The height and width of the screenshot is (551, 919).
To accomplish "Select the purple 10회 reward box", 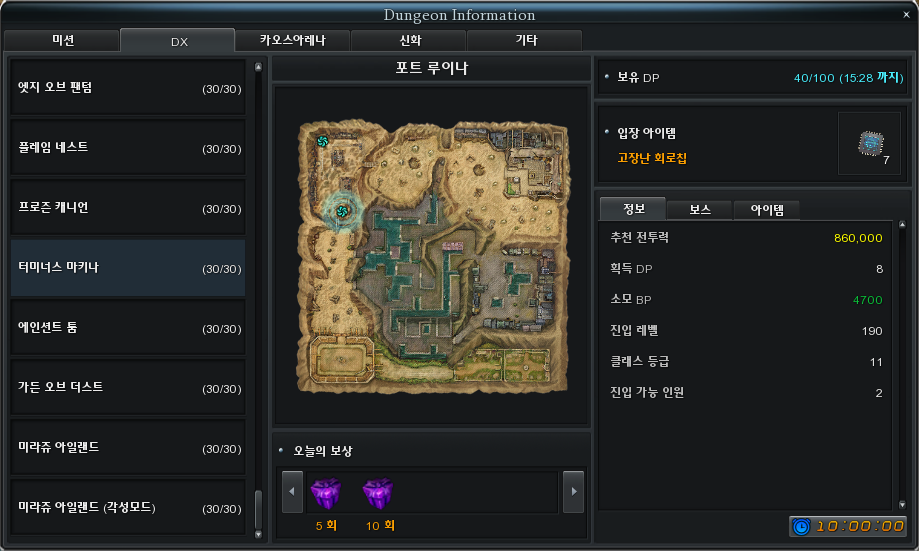I will tap(378, 493).
